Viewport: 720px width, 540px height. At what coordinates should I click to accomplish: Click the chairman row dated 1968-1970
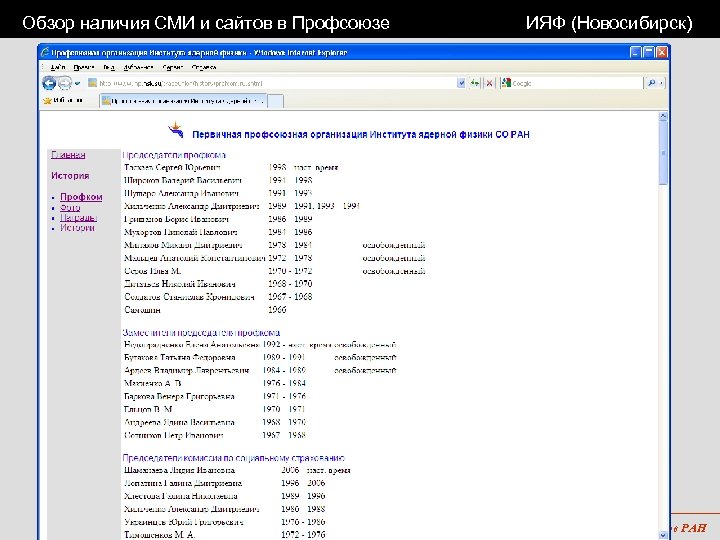[x=218, y=284]
